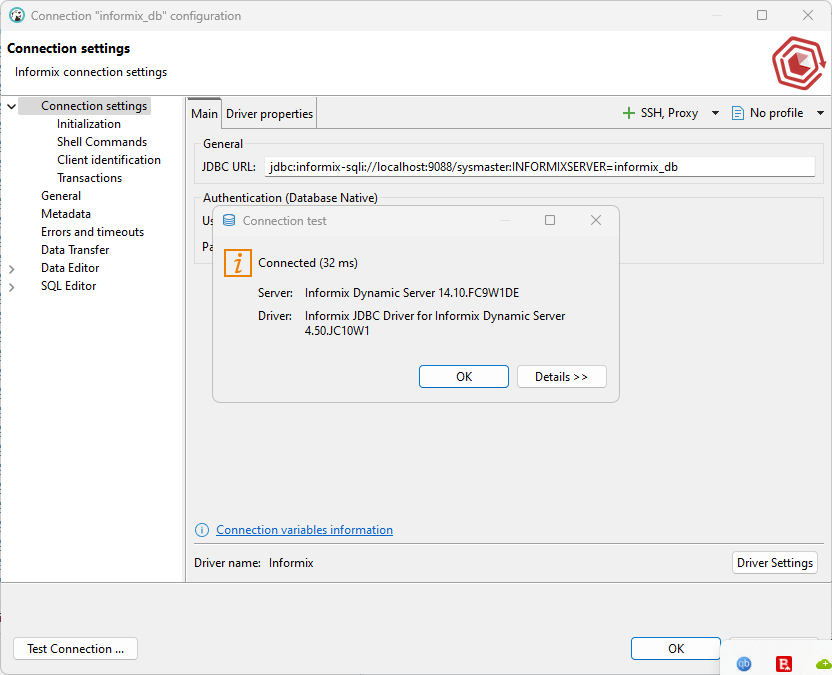Collapse the Connection settings tree node
The width and height of the screenshot is (832, 675).
[x=12, y=106]
